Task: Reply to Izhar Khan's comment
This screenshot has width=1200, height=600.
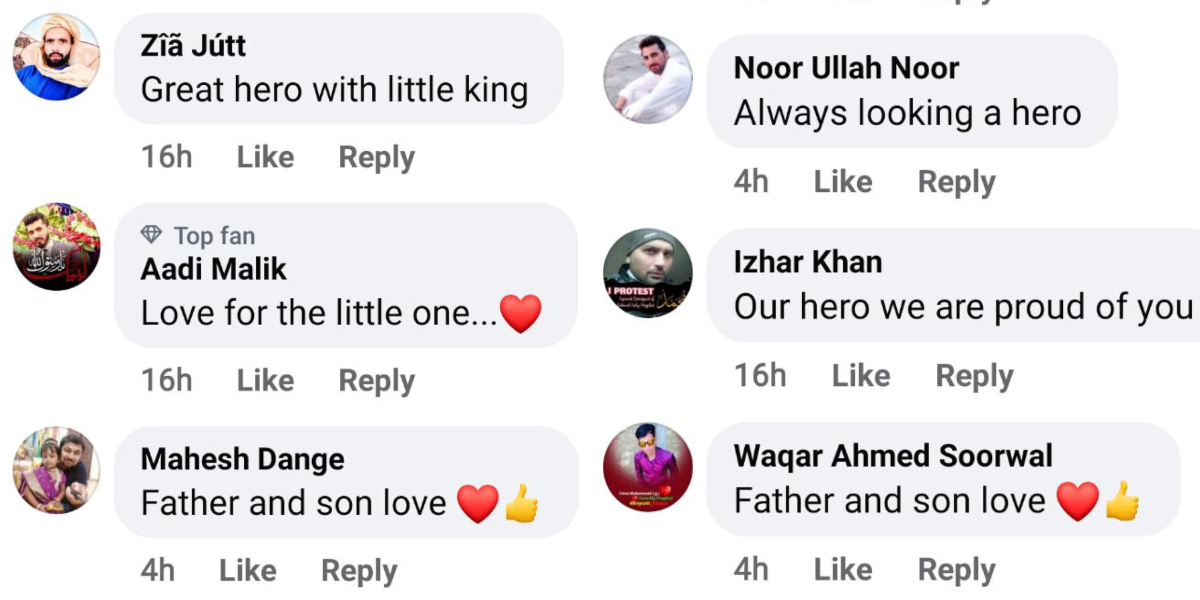Action: coord(974,375)
